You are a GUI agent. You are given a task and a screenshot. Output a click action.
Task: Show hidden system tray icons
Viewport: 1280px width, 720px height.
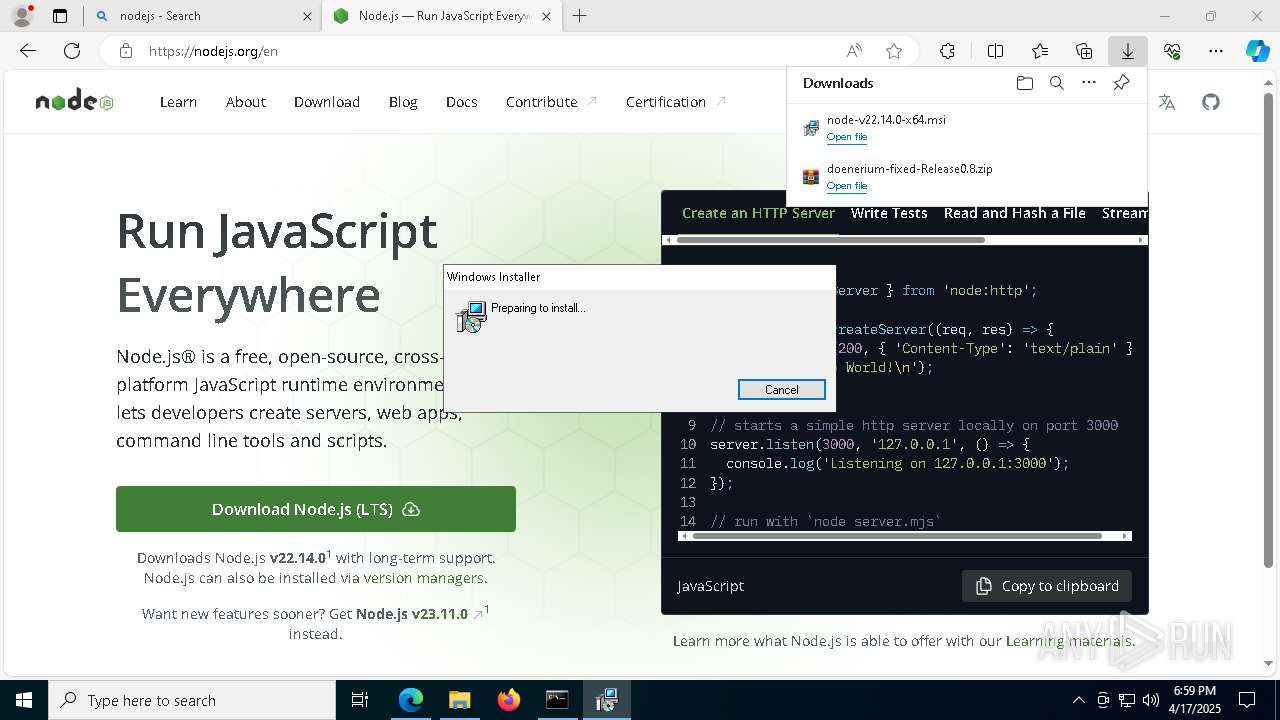click(1078, 700)
